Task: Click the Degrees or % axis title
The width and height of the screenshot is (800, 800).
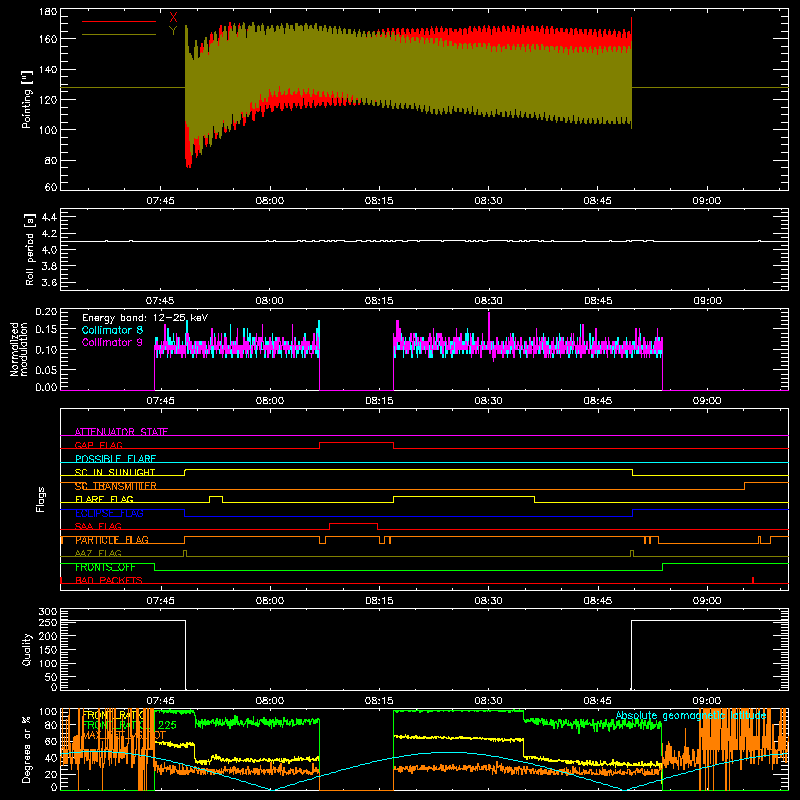Action: [x=27, y=749]
